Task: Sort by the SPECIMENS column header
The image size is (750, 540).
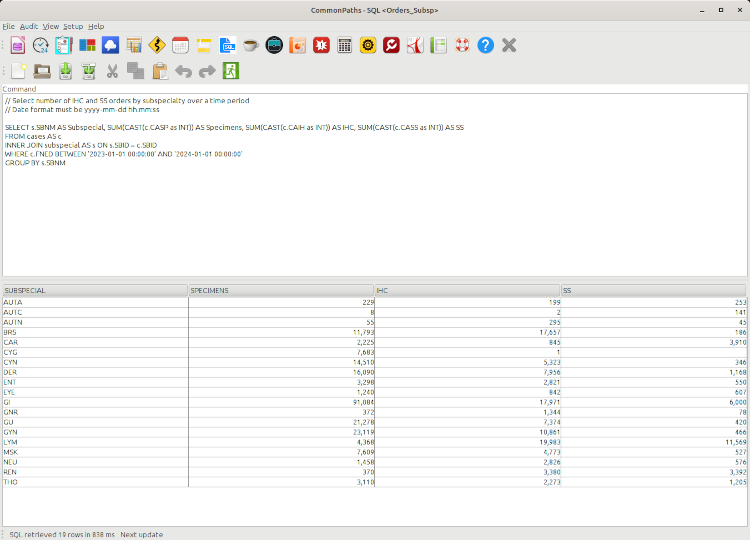Action: (x=280, y=291)
